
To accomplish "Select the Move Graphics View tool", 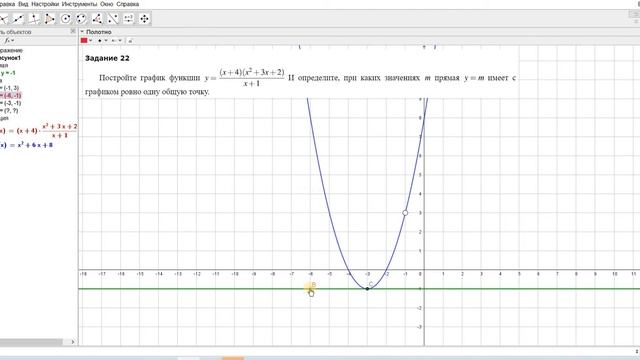I will [144, 19].
